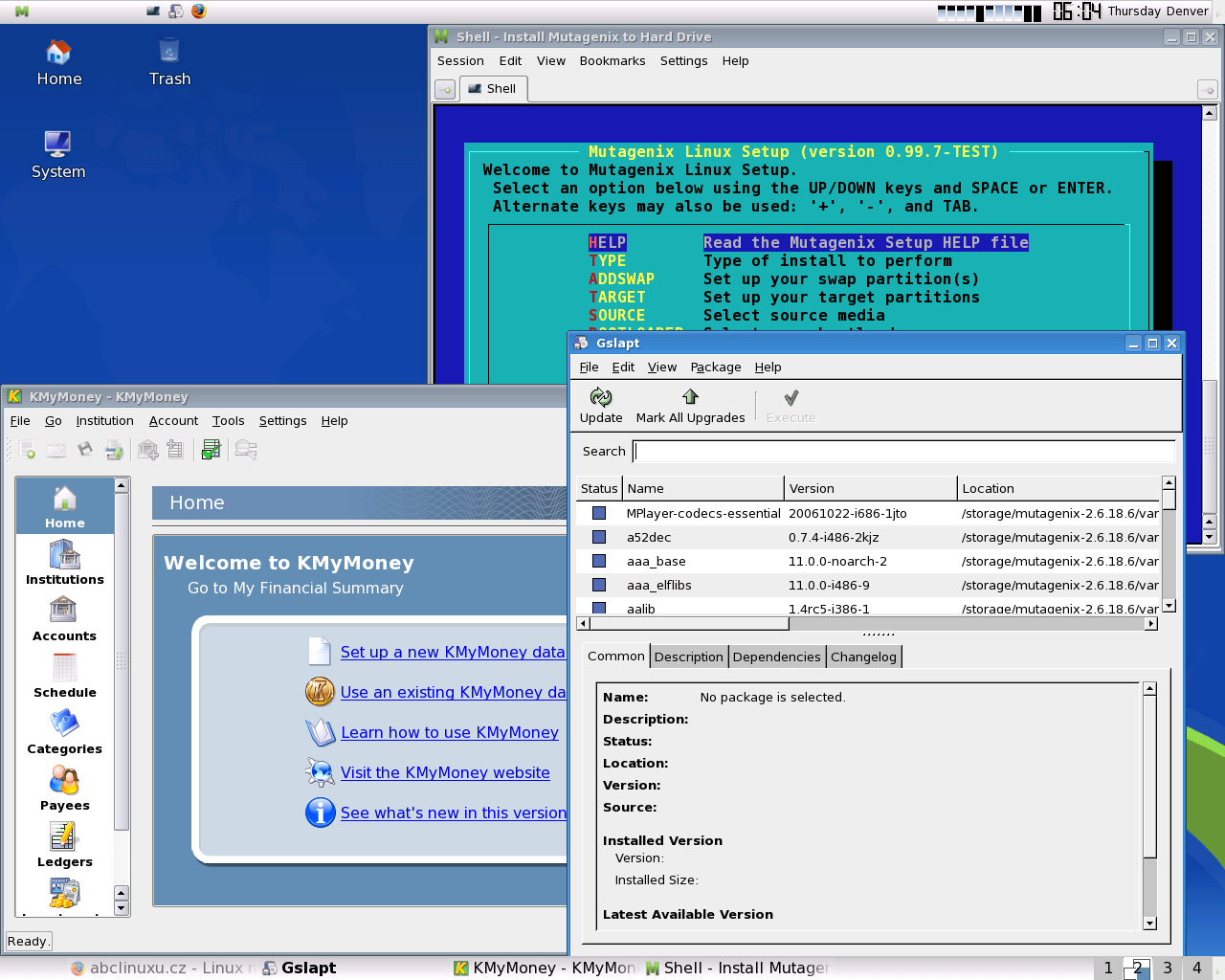Click the Print icon in KMyMoney toolbar
Viewport: 1225px width, 980px height.
pyautogui.click(x=114, y=450)
